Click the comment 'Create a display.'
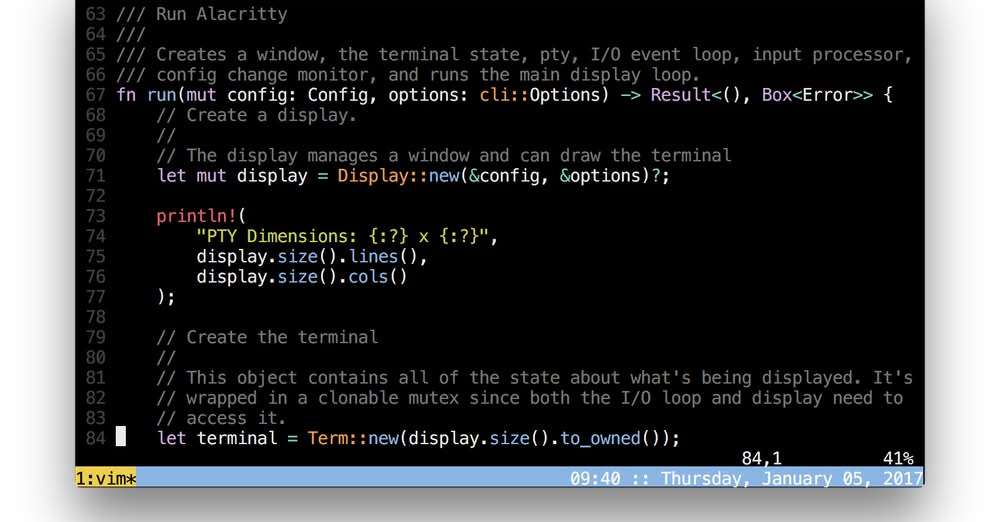Viewport: 1000px width, 522px height. coord(272,116)
